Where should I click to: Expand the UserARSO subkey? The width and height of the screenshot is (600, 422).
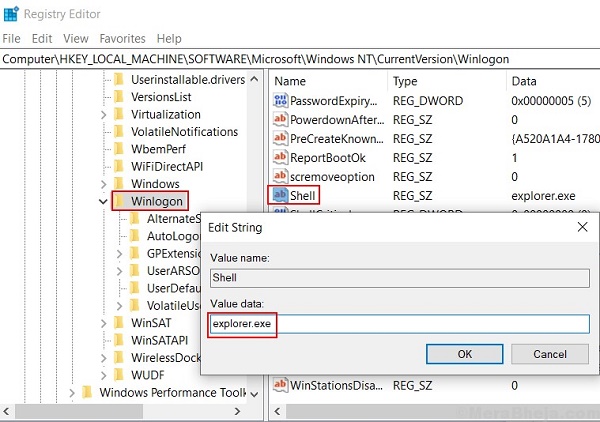tap(119, 271)
